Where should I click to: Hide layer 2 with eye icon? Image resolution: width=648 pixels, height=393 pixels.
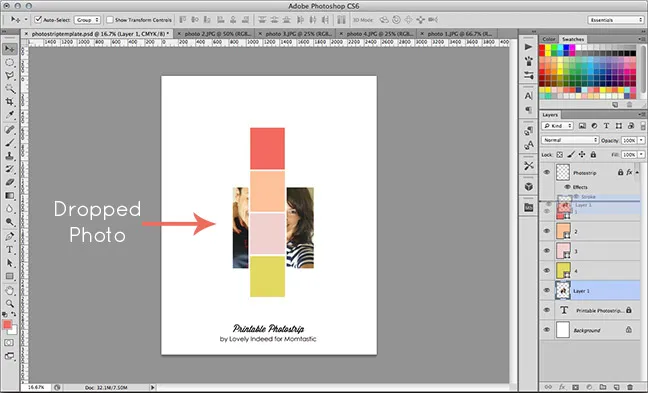pos(547,231)
